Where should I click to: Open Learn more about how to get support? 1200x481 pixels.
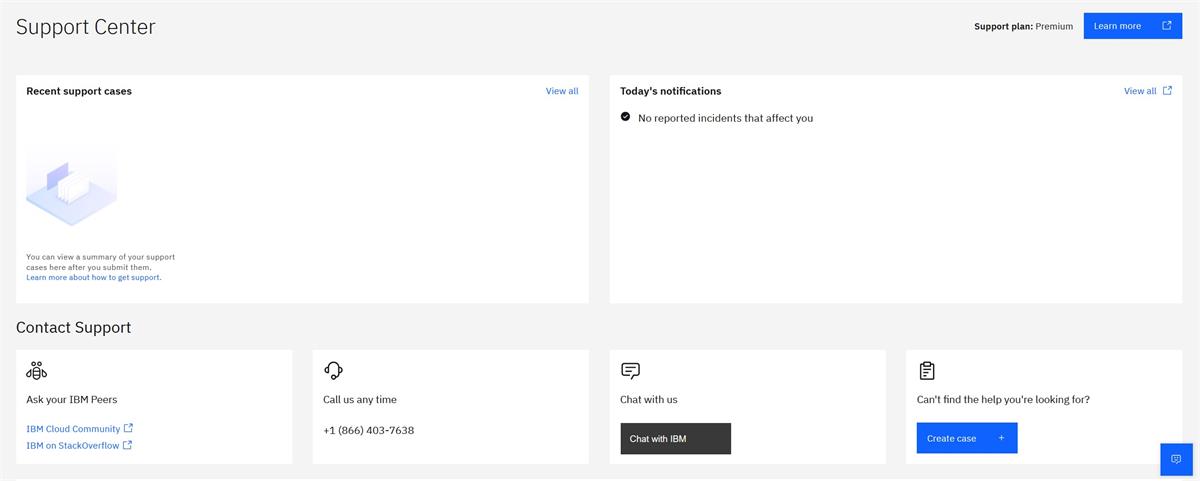pyautogui.click(x=94, y=278)
